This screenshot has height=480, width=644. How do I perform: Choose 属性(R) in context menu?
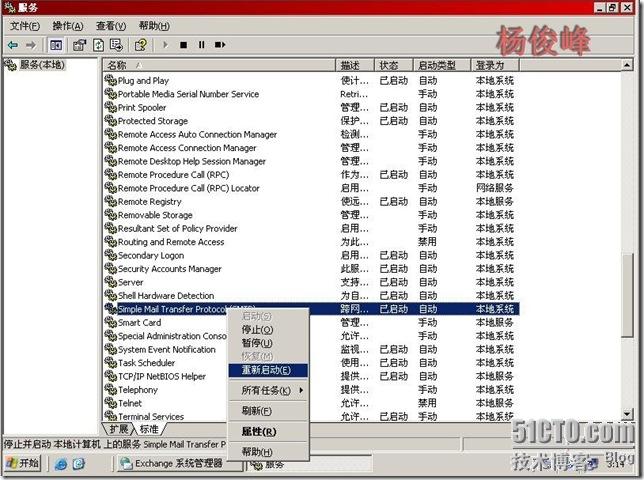click(x=268, y=432)
